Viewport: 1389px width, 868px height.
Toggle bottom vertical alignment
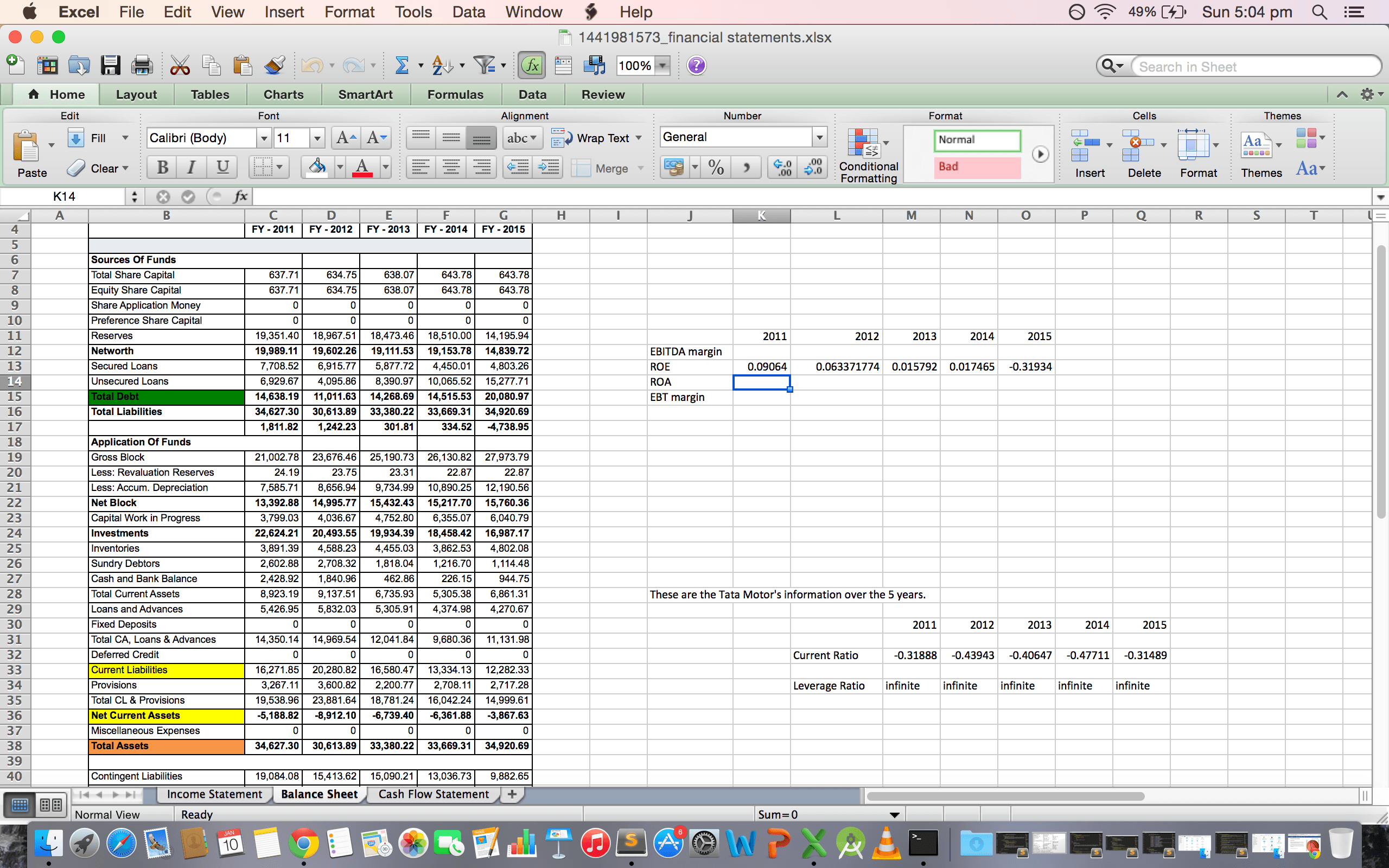[x=481, y=138]
